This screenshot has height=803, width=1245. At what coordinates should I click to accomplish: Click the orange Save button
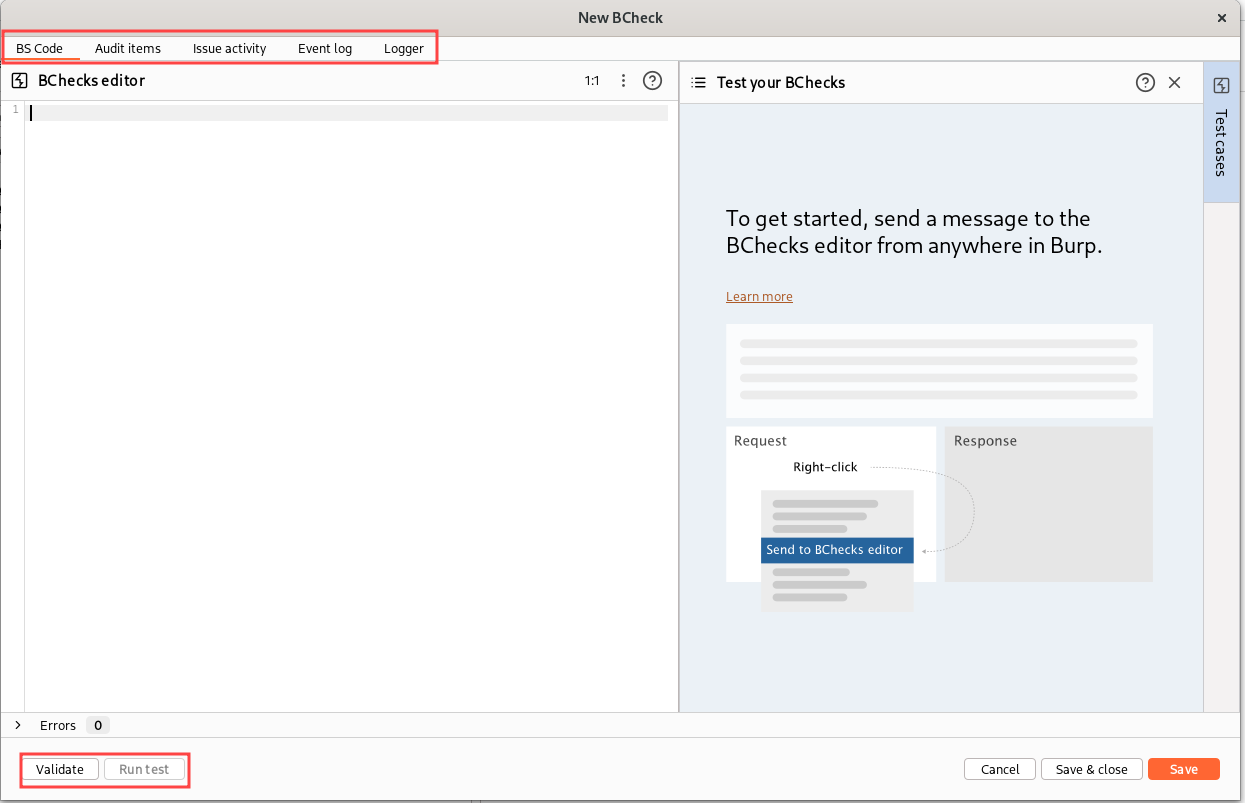[1183, 769]
